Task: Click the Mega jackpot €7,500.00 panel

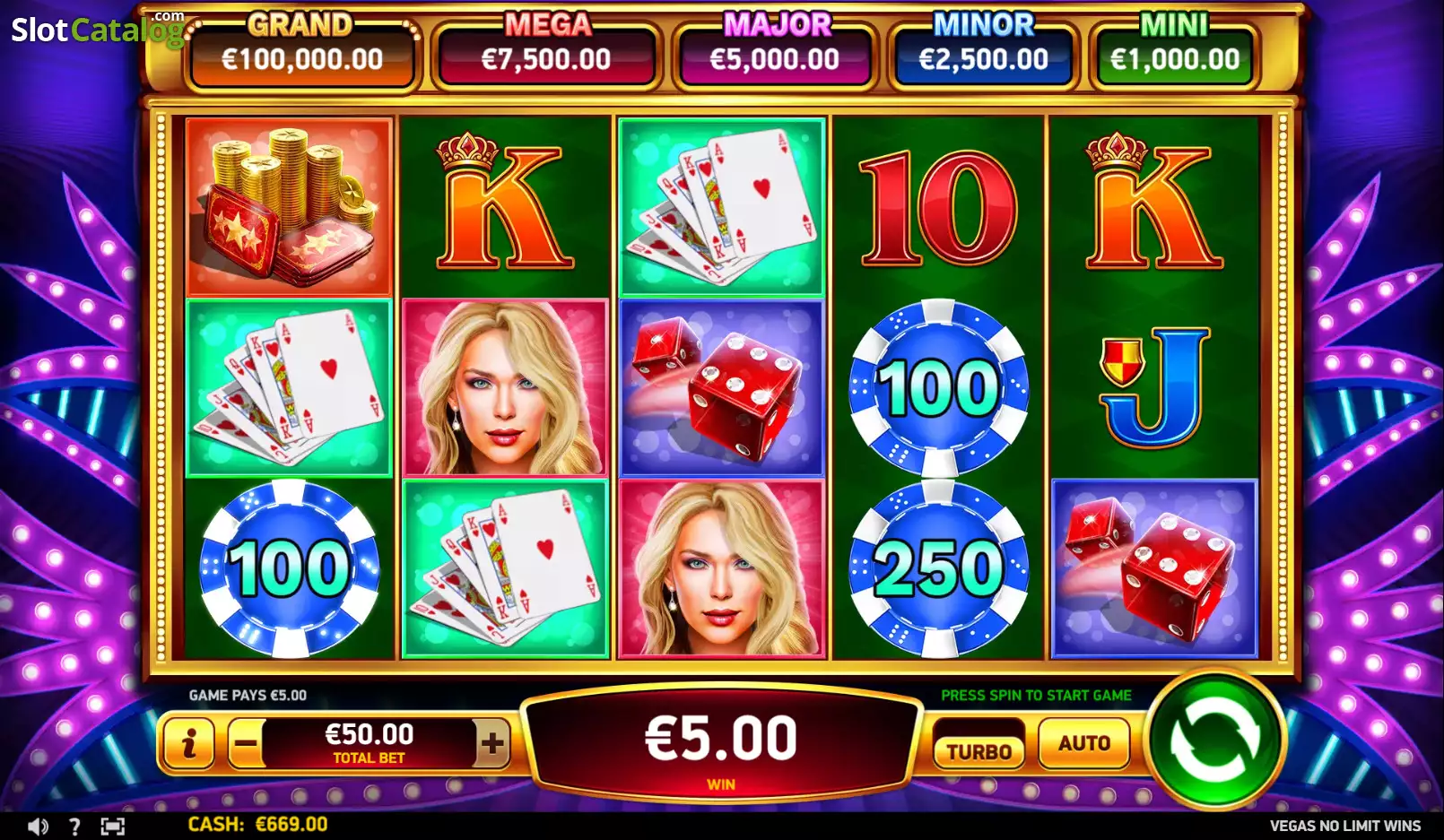Action: pyautogui.click(x=545, y=54)
